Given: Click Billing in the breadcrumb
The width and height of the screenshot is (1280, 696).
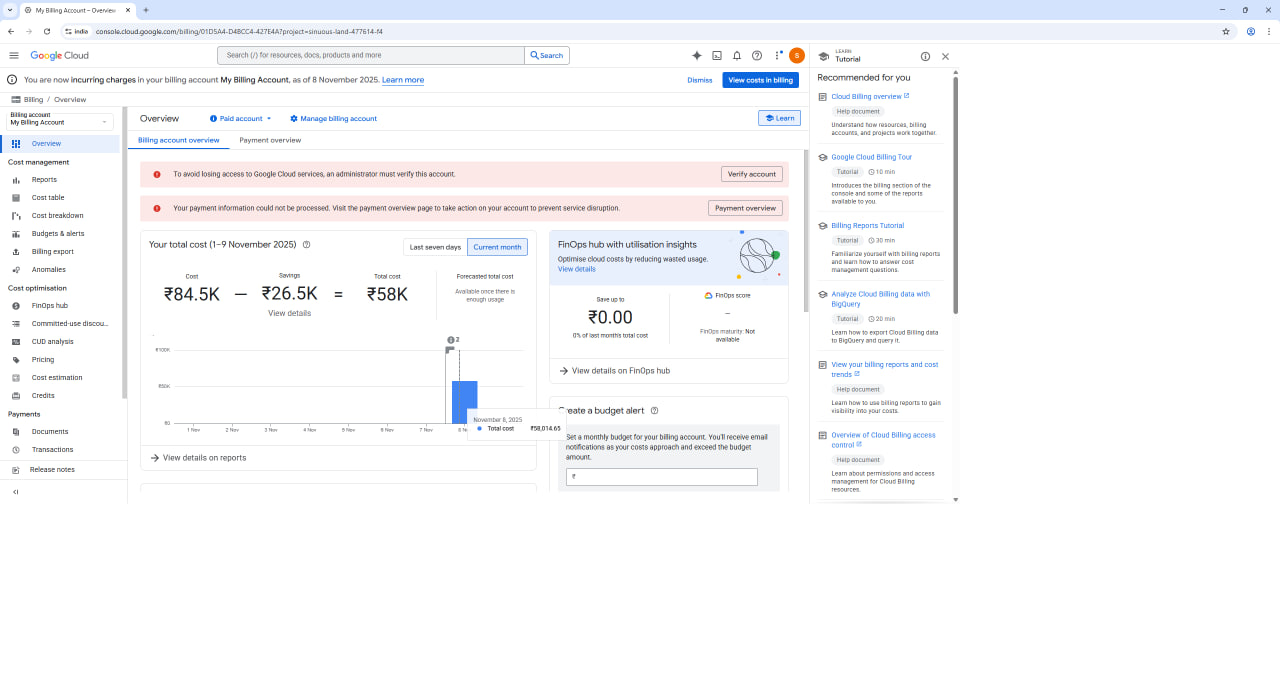Looking at the screenshot, I should coord(34,100).
